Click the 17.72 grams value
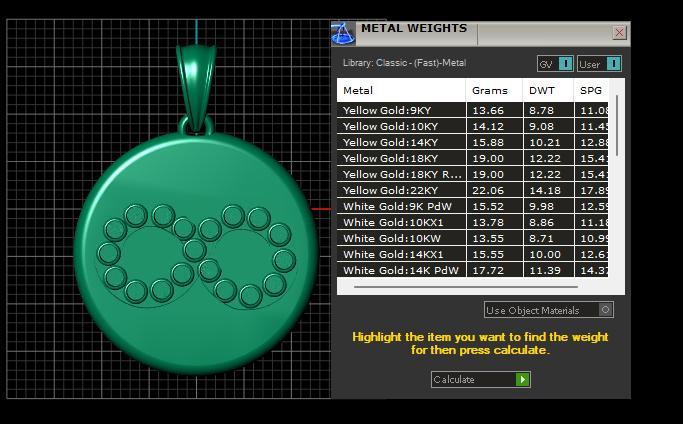683x424 pixels. point(488,271)
